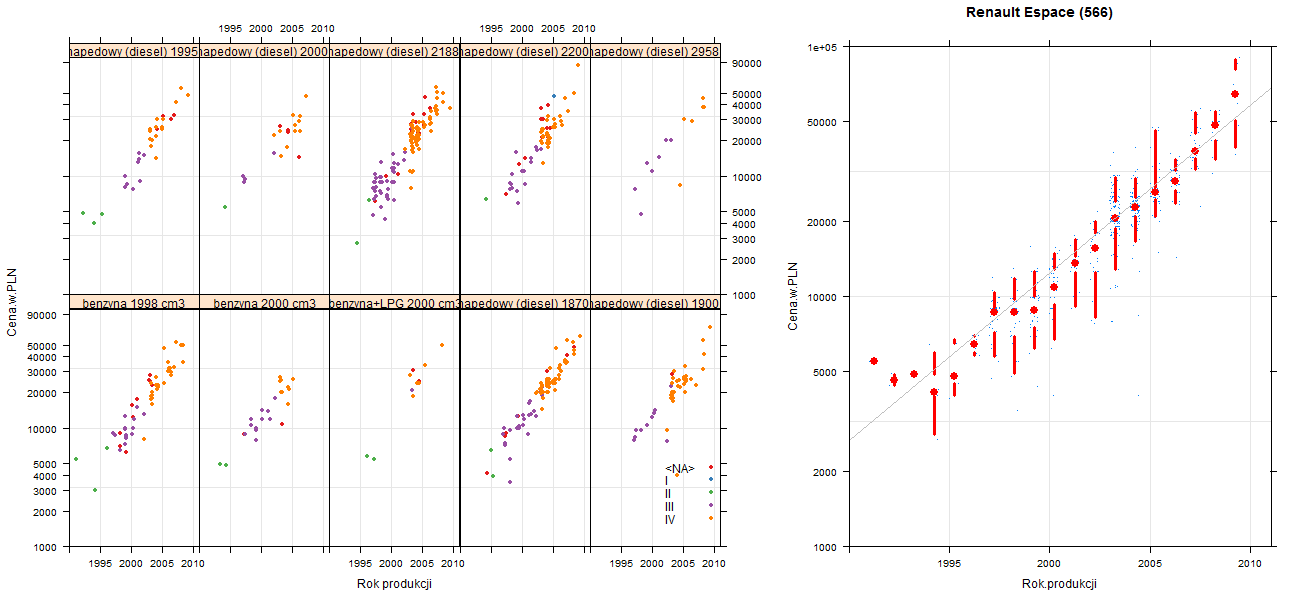Select the "III" legend label
The height and width of the screenshot is (600, 1300).
(x=669, y=507)
